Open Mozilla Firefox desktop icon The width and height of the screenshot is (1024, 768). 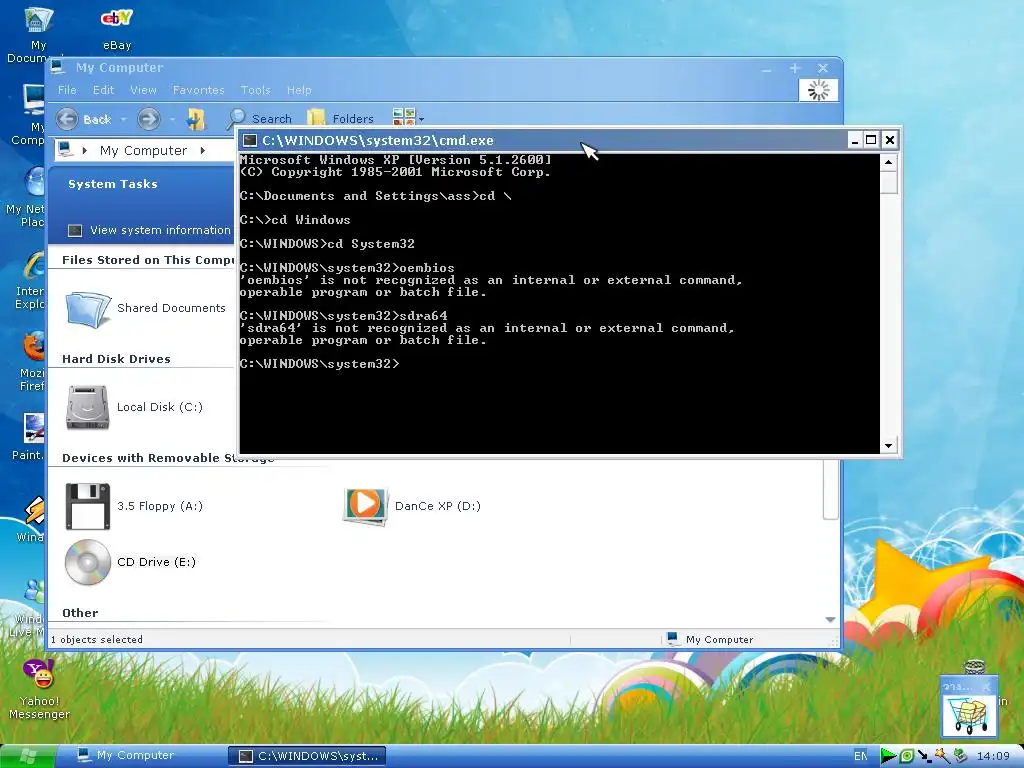point(33,360)
